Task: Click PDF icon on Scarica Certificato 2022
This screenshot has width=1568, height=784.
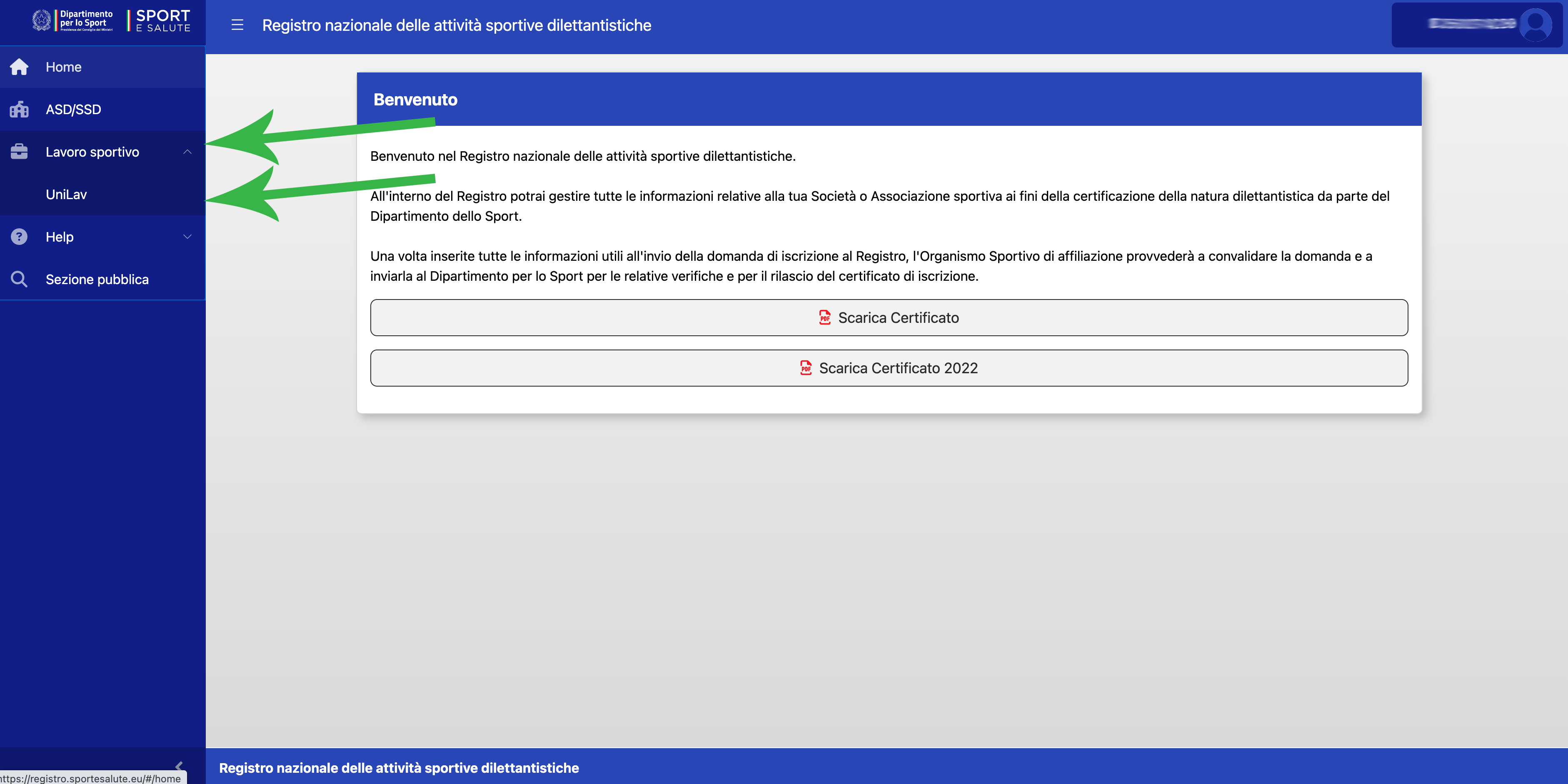Action: pyautogui.click(x=806, y=368)
